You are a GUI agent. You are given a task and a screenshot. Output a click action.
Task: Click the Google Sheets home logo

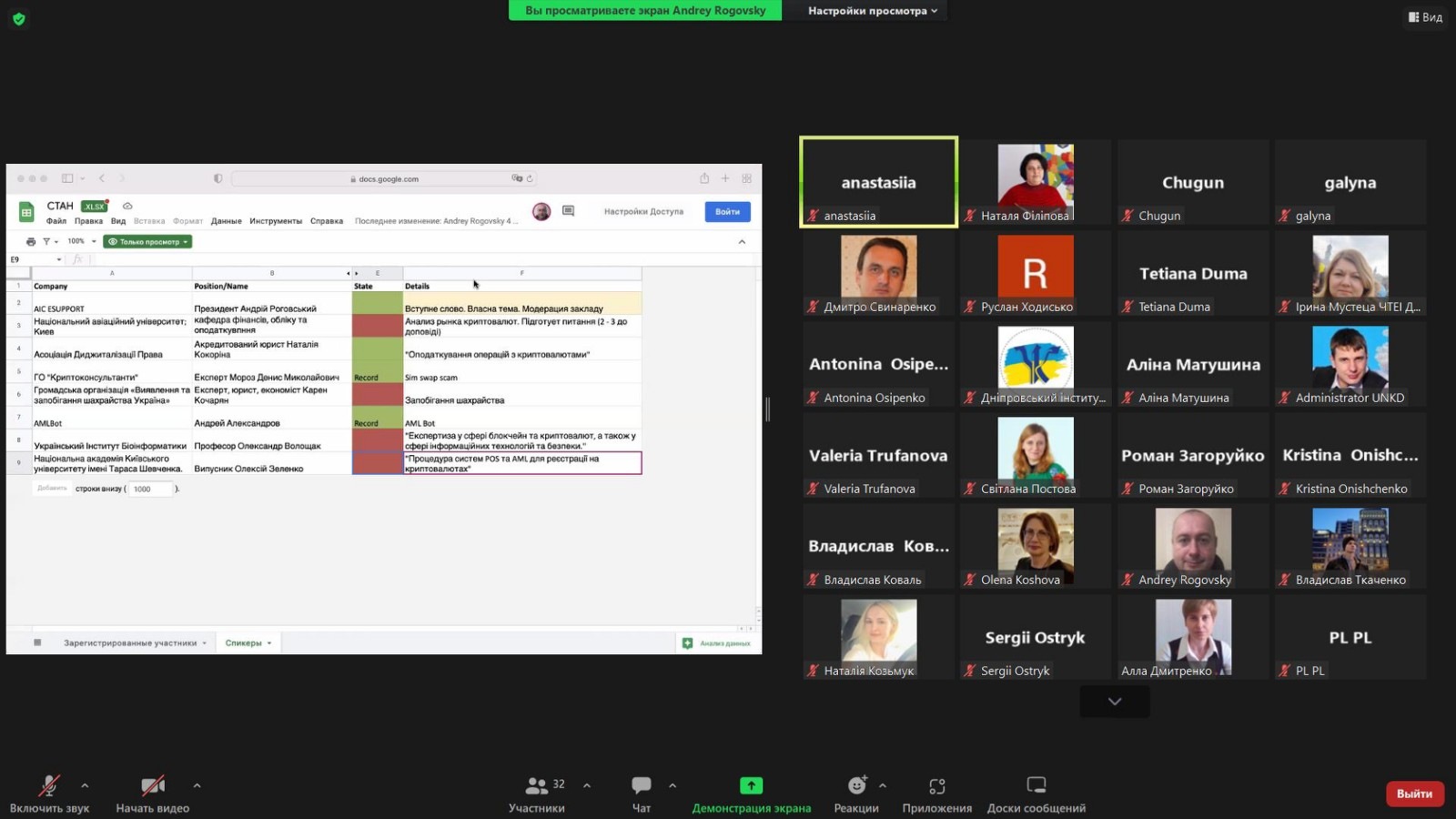(x=26, y=212)
